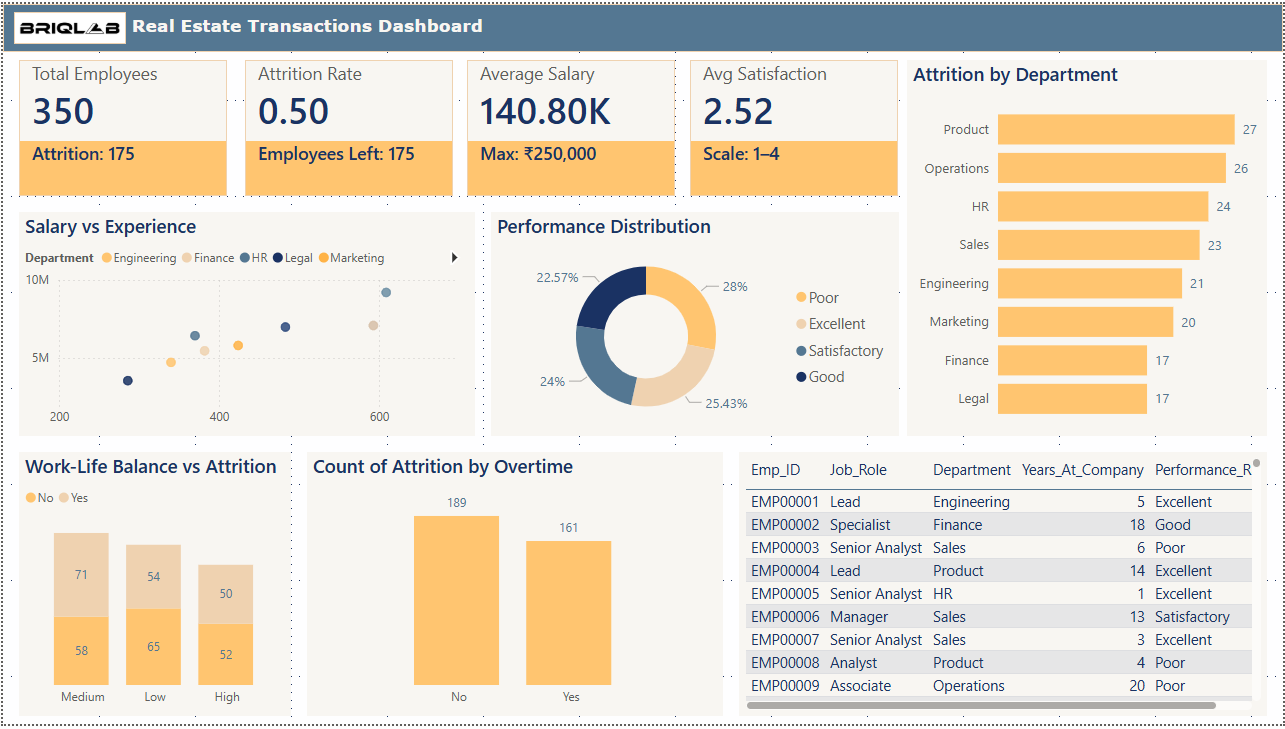The width and height of the screenshot is (1285, 729).
Task: Select the Product bar in Attrition by Department
Action: pos(1115,130)
